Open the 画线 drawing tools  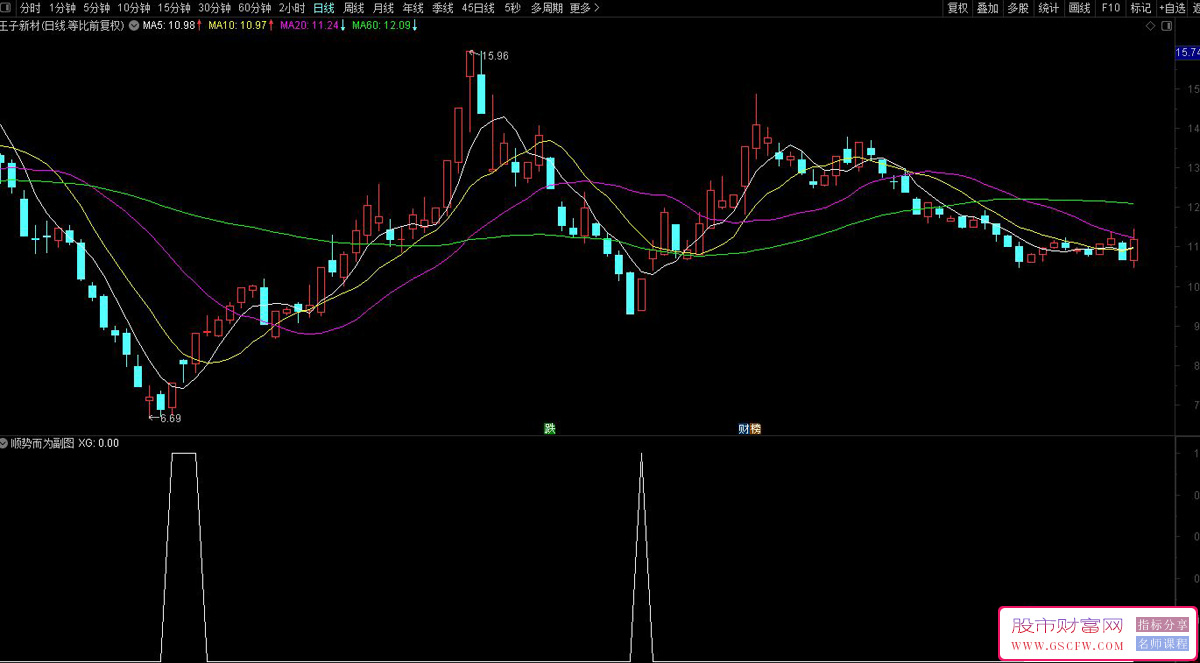point(1079,8)
